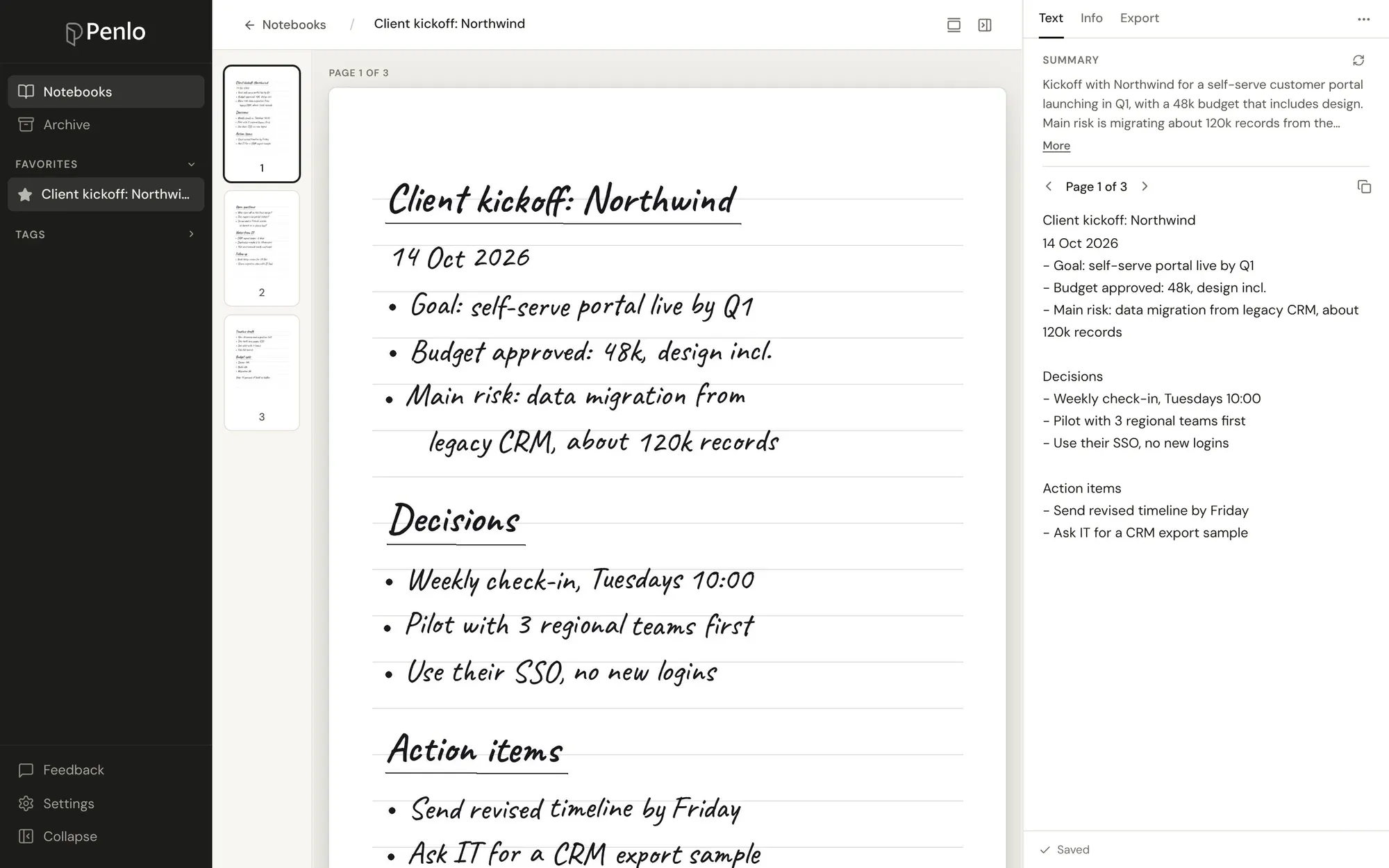1389x868 pixels.
Task: Click the breadcrumb title Client kickoff: Northwind
Action: pos(449,24)
